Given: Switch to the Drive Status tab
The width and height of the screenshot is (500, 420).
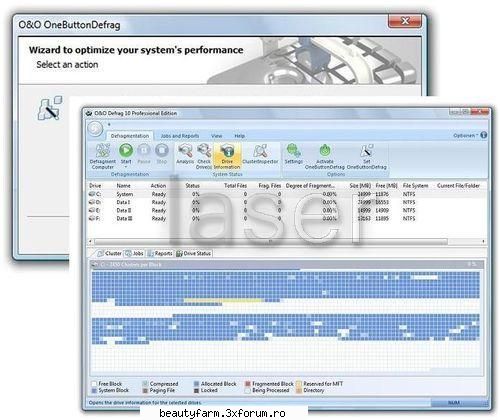Looking at the screenshot, I should point(194,254).
